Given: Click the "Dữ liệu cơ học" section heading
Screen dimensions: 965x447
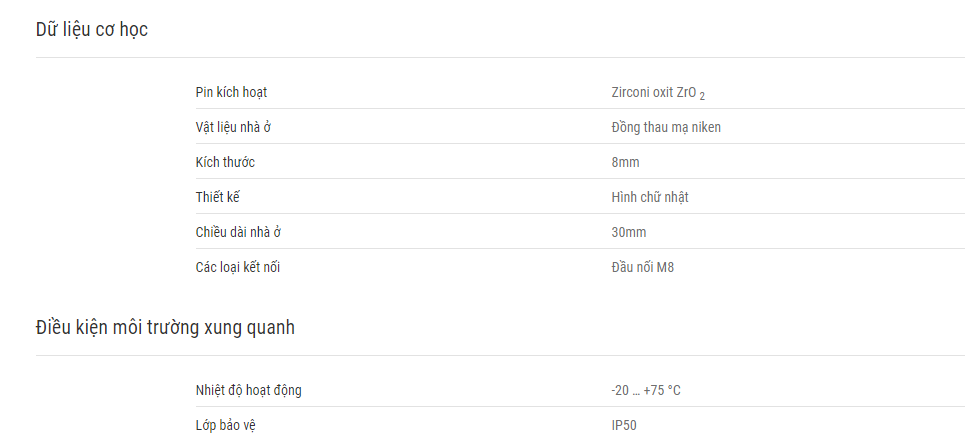Looking at the screenshot, I should 92,30.
